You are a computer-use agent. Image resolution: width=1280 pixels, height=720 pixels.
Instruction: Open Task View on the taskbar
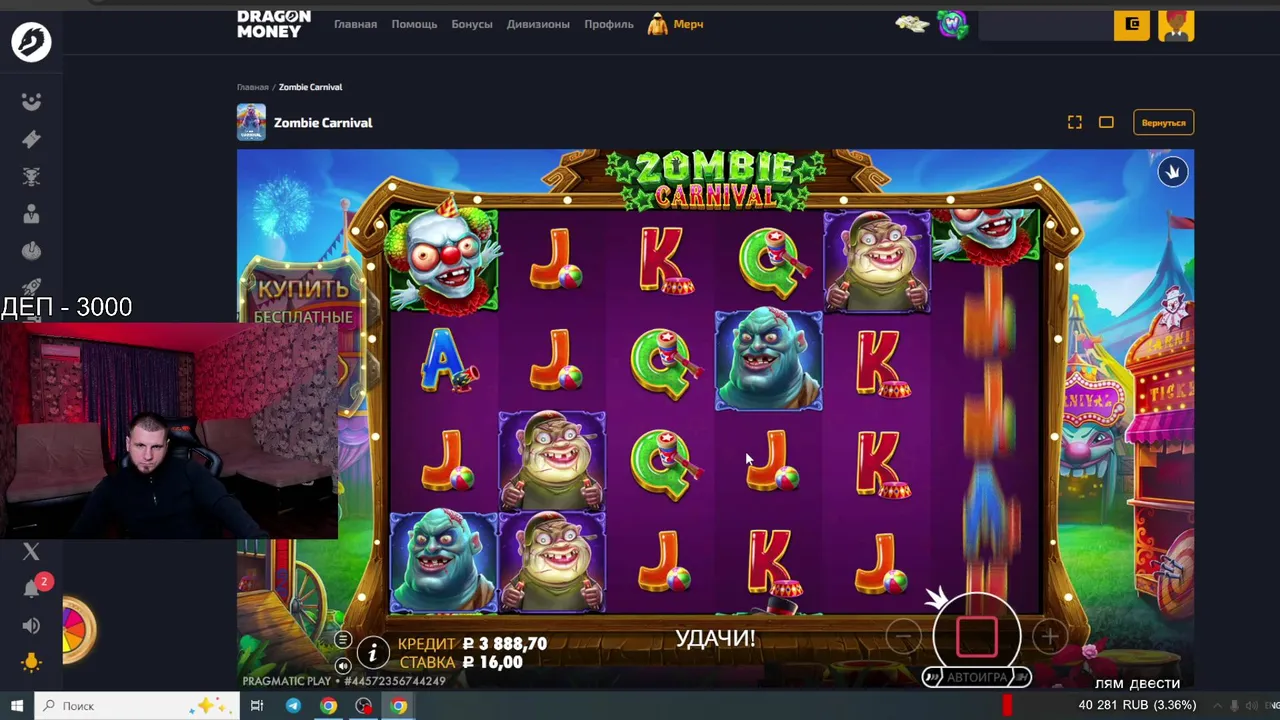pyautogui.click(x=257, y=706)
